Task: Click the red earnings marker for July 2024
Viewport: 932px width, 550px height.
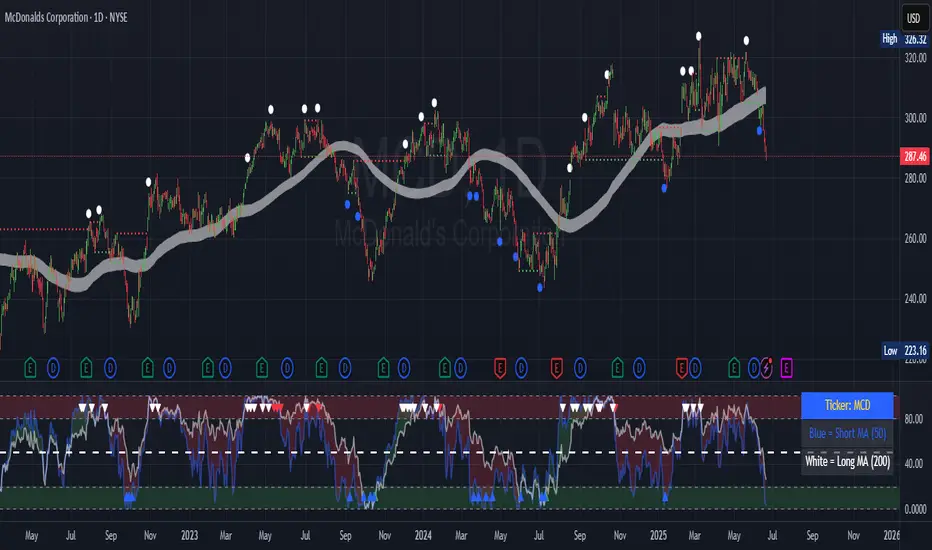Action: pos(556,369)
